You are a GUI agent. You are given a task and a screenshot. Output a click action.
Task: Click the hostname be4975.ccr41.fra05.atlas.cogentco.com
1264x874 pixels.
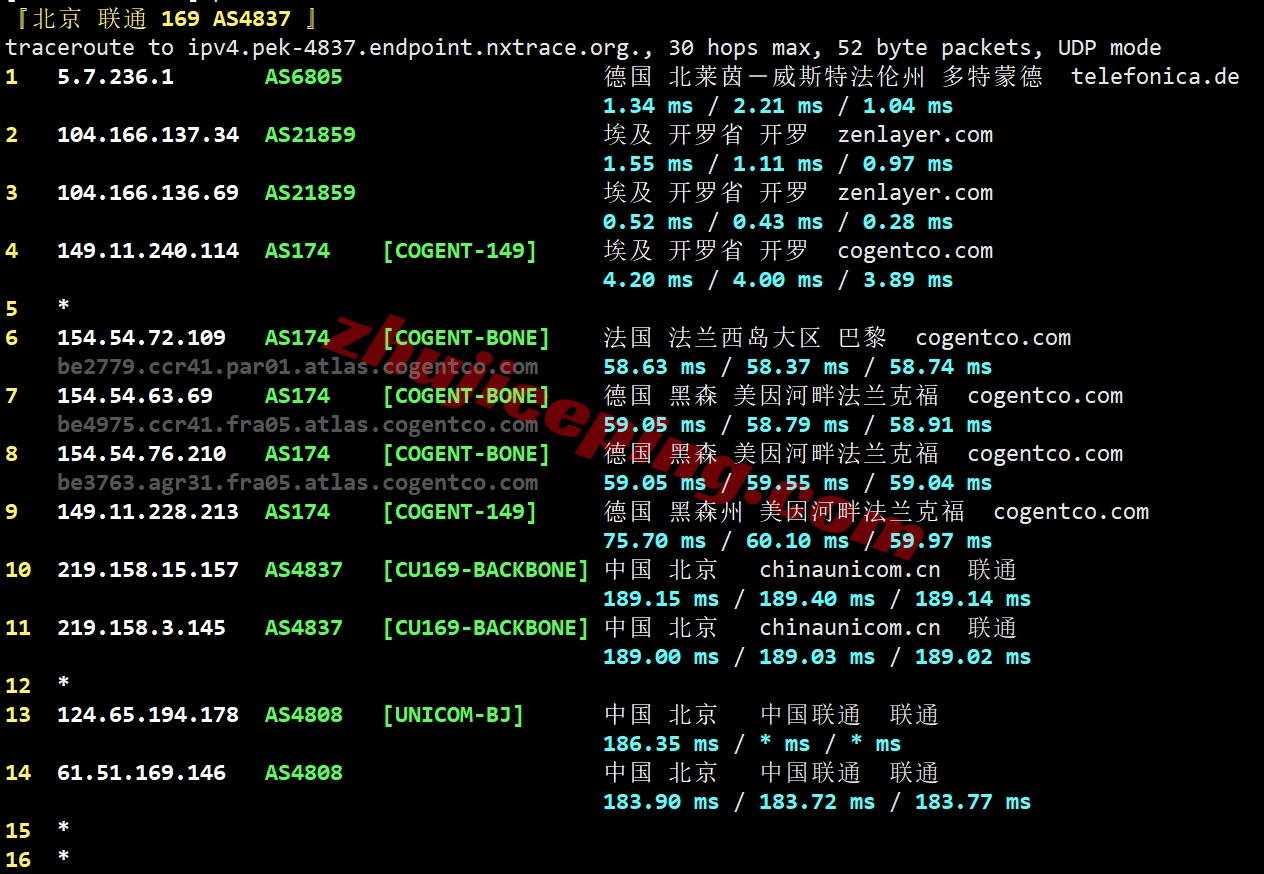point(297,425)
